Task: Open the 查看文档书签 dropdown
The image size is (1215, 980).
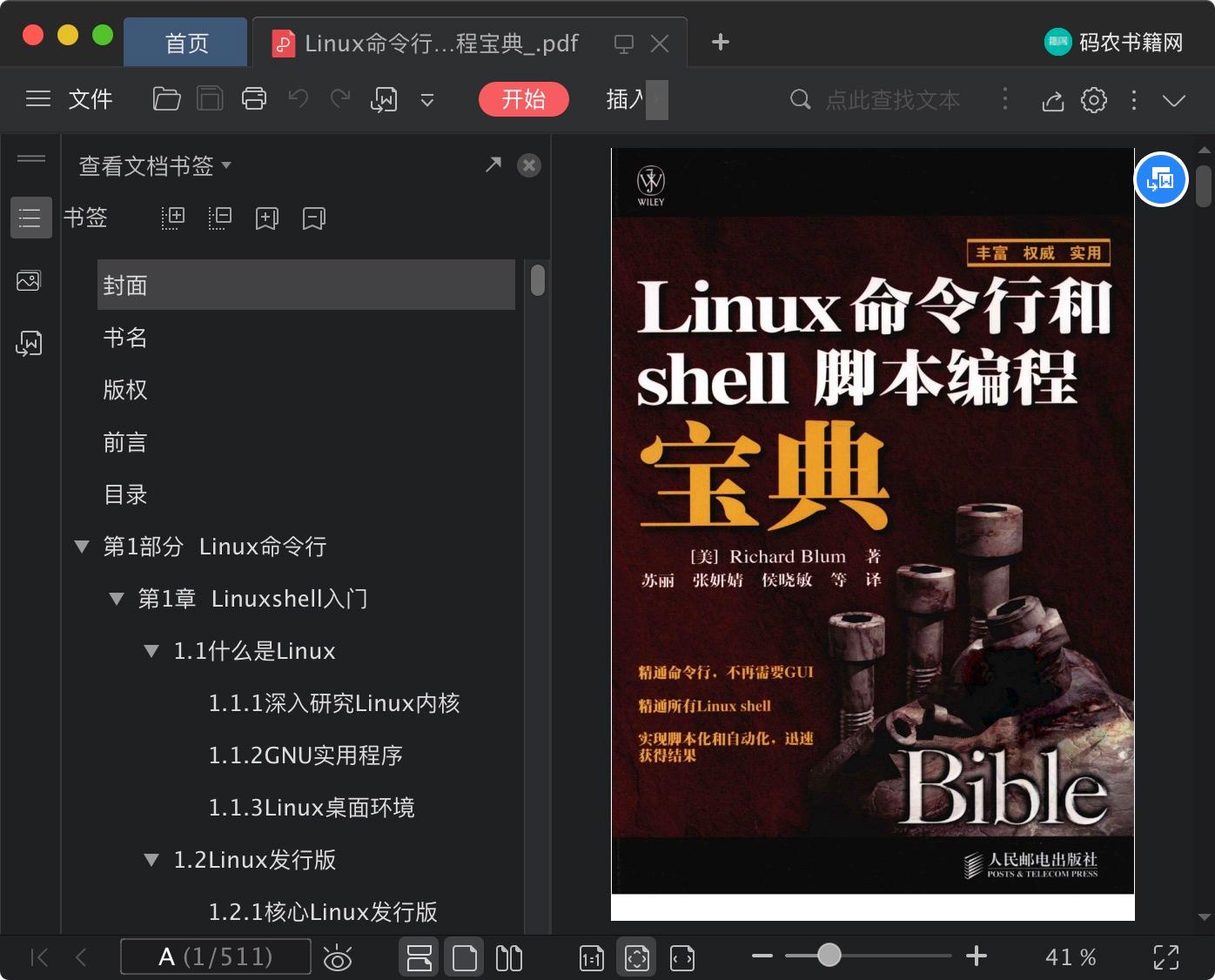Action: (x=155, y=165)
